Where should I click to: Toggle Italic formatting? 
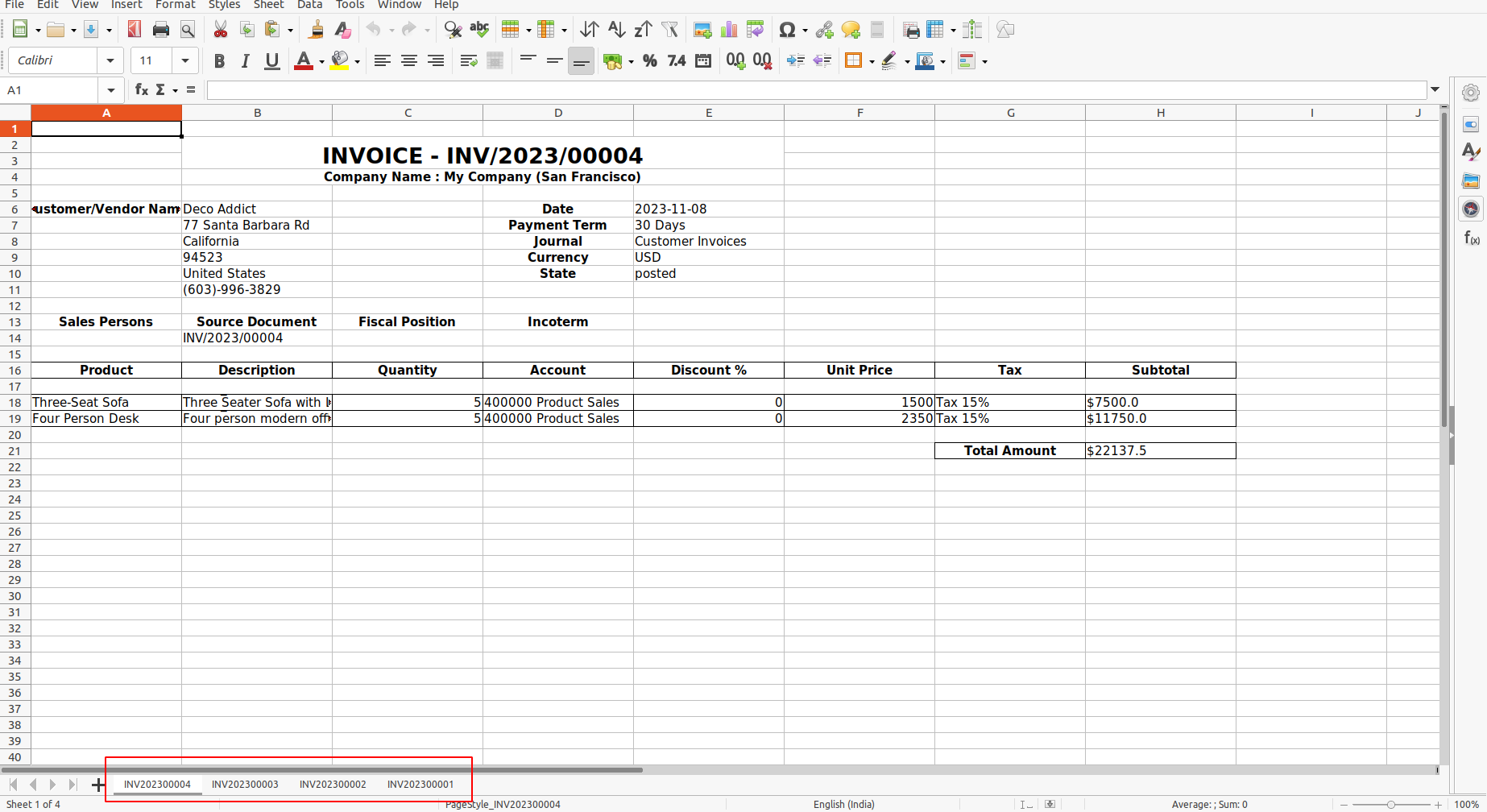pyautogui.click(x=246, y=61)
